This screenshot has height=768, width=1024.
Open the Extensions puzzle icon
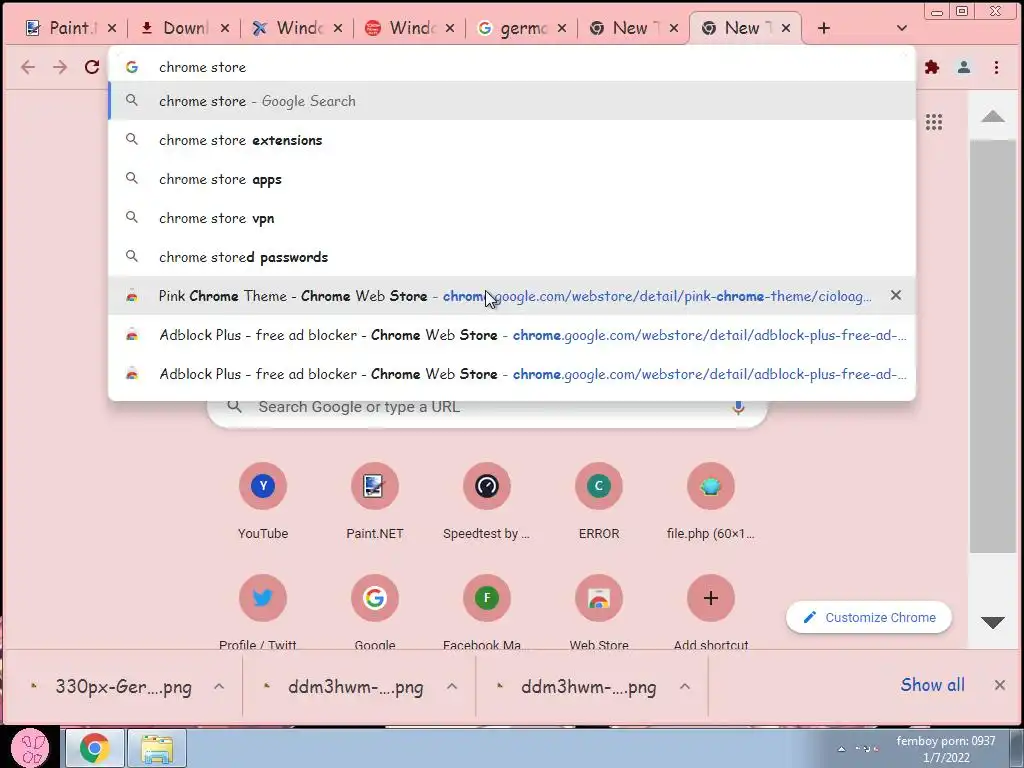click(x=932, y=67)
